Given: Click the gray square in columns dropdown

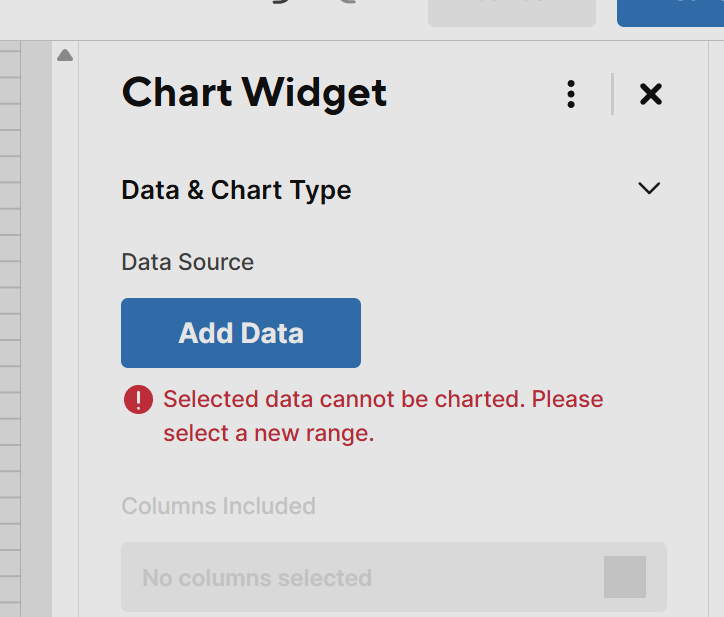Looking at the screenshot, I should point(625,577).
